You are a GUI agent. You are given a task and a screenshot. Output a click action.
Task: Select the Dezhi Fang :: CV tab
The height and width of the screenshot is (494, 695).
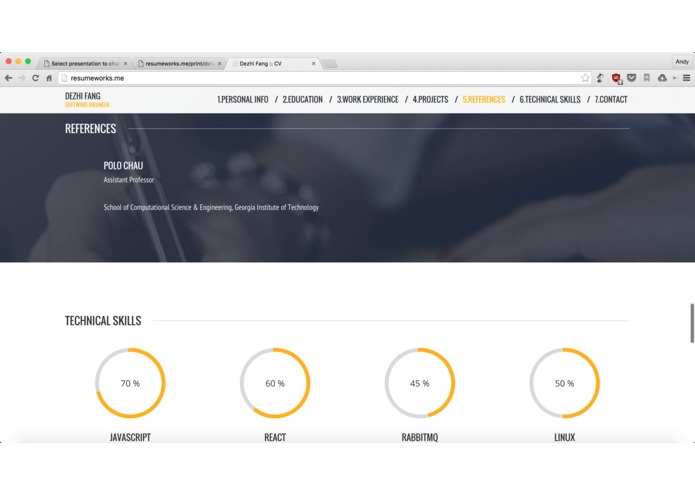(x=271, y=63)
